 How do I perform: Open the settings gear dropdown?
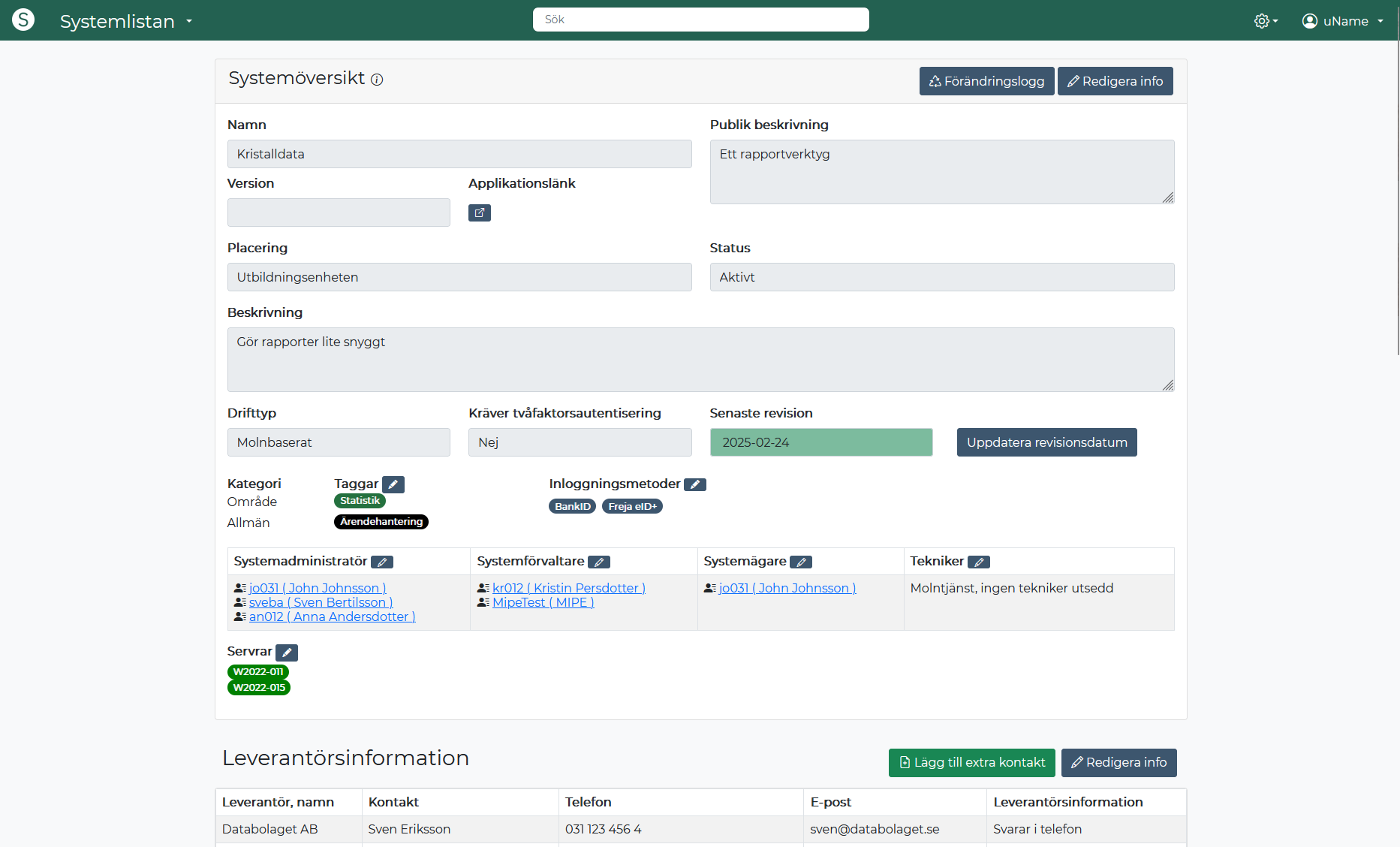tap(1266, 21)
